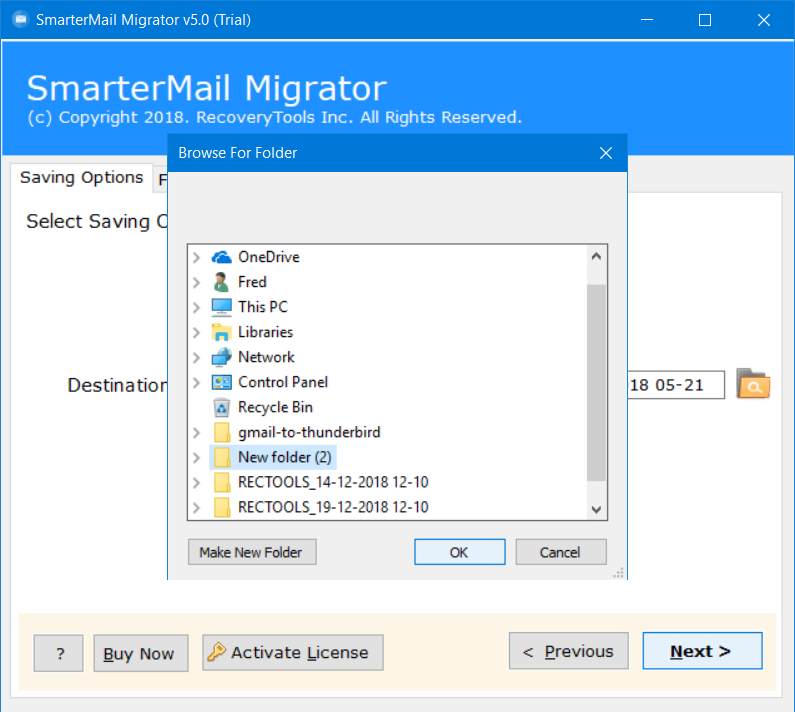Image resolution: width=795 pixels, height=712 pixels.
Task: Select Control Panel label in tree
Action: 283,382
